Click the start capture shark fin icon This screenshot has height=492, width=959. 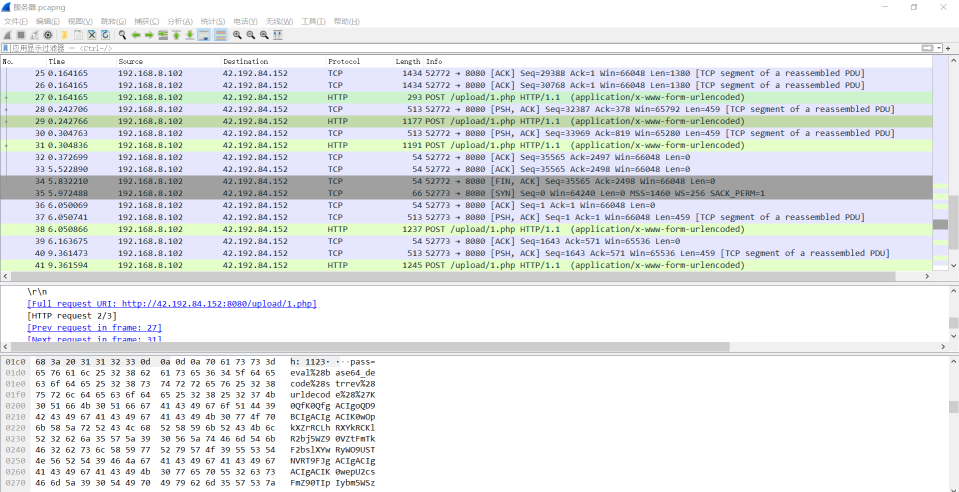click(x=7, y=35)
